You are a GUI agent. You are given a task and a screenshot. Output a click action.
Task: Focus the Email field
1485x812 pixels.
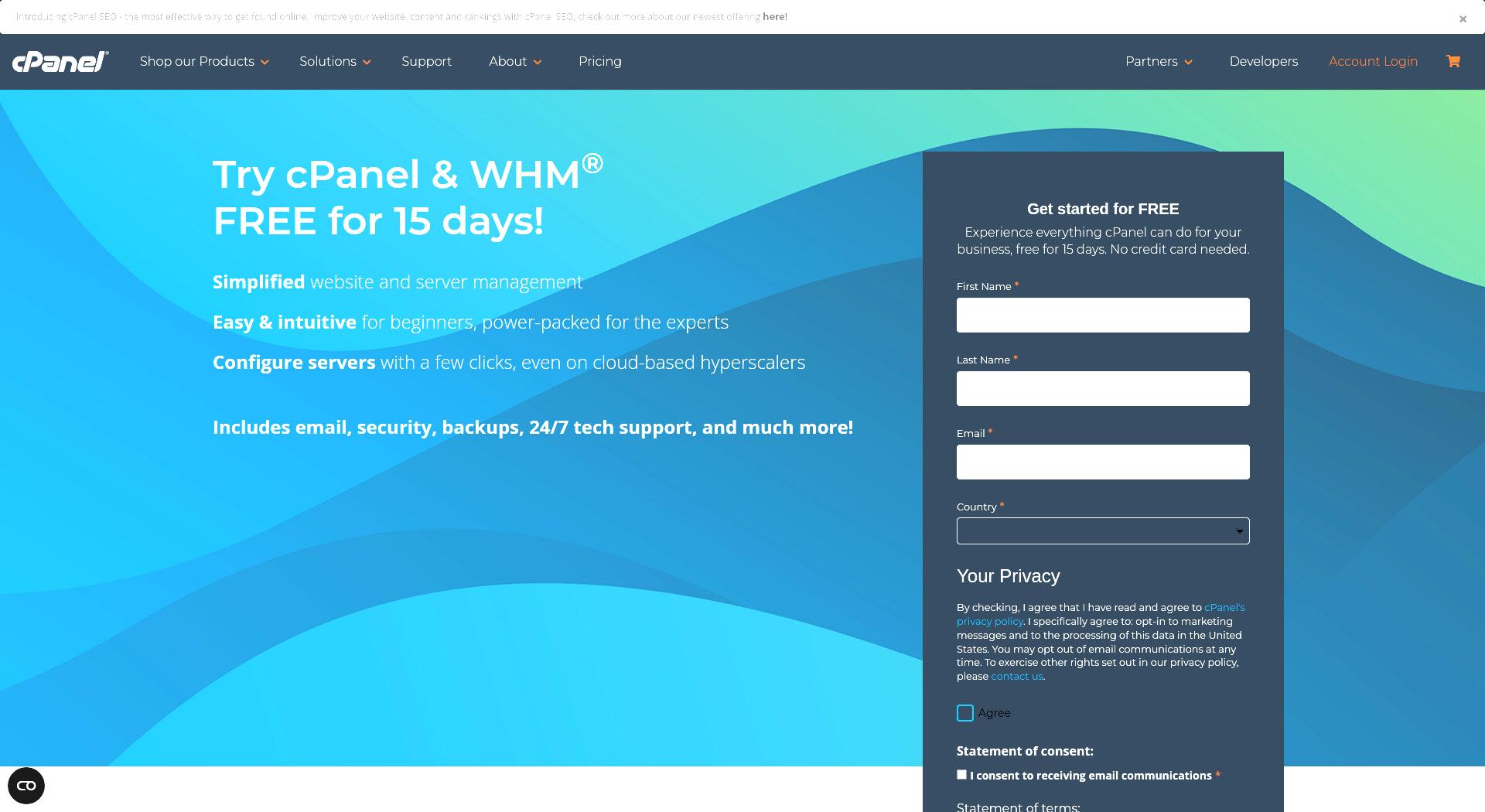[1103, 462]
